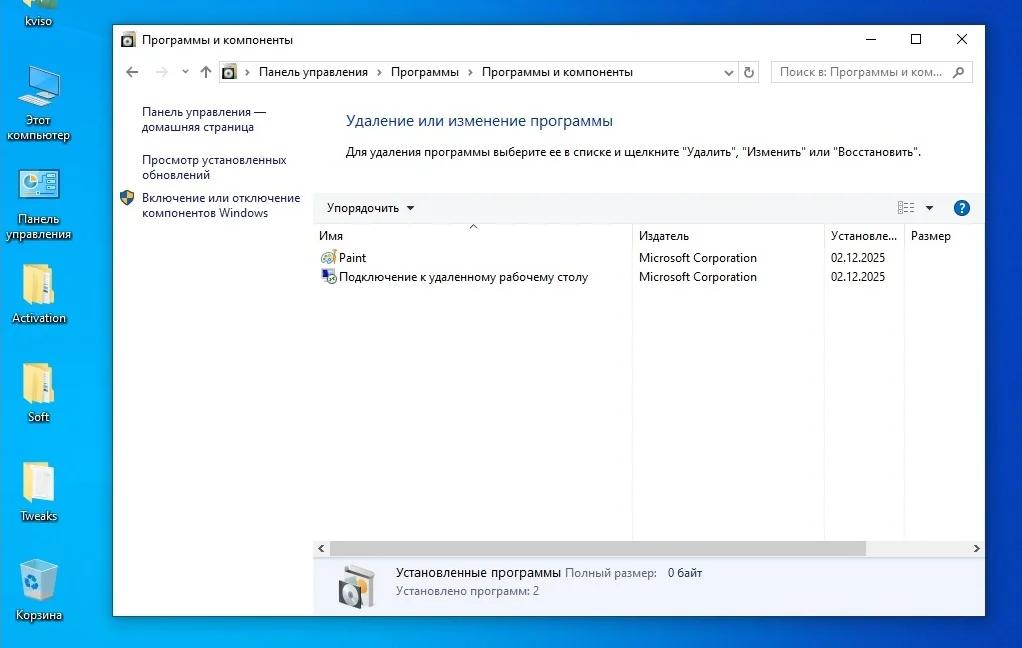Expand the Organize dropdown menu
Screen dimensions: 1022x648
click(x=370, y=208)
